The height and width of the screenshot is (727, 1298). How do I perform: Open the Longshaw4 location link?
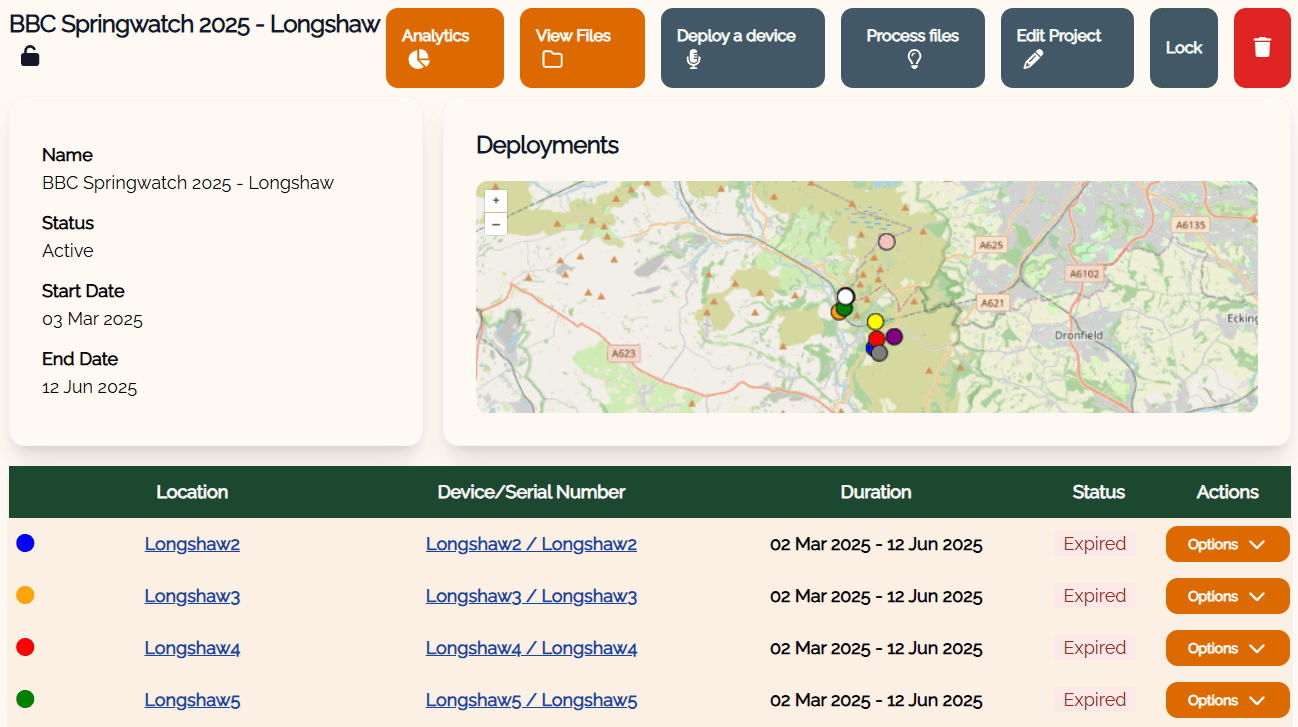[x=192, y=648]
